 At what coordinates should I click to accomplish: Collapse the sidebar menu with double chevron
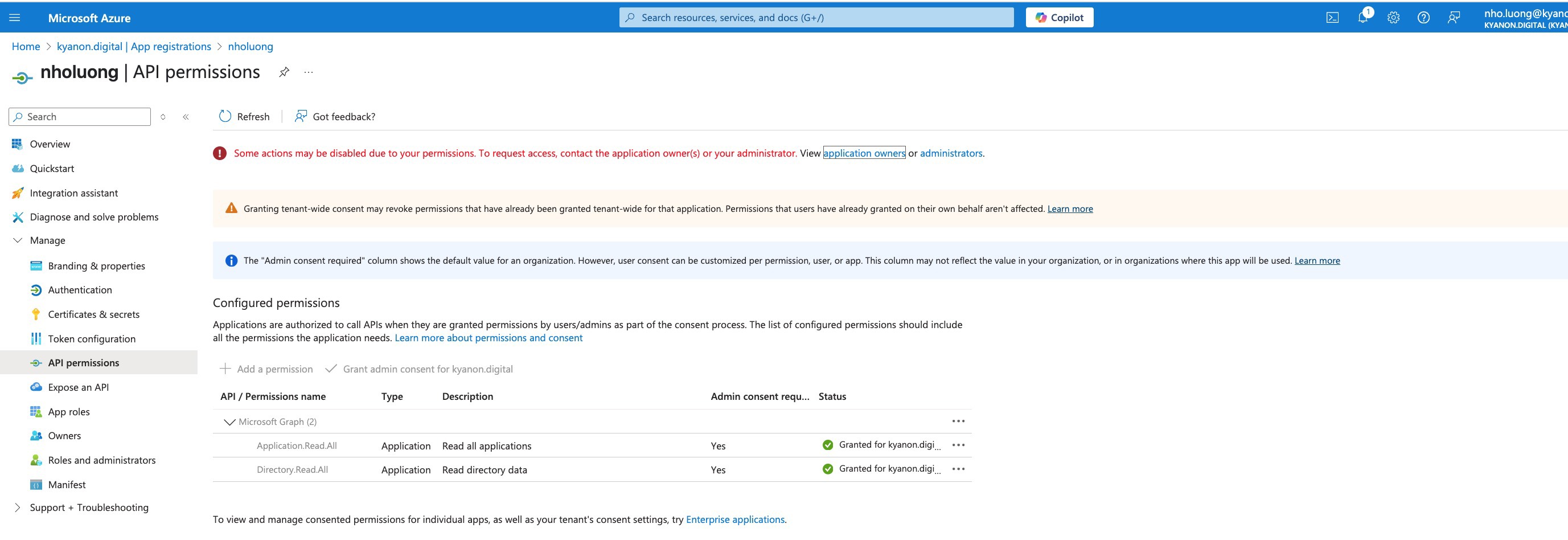click(186, 117)
